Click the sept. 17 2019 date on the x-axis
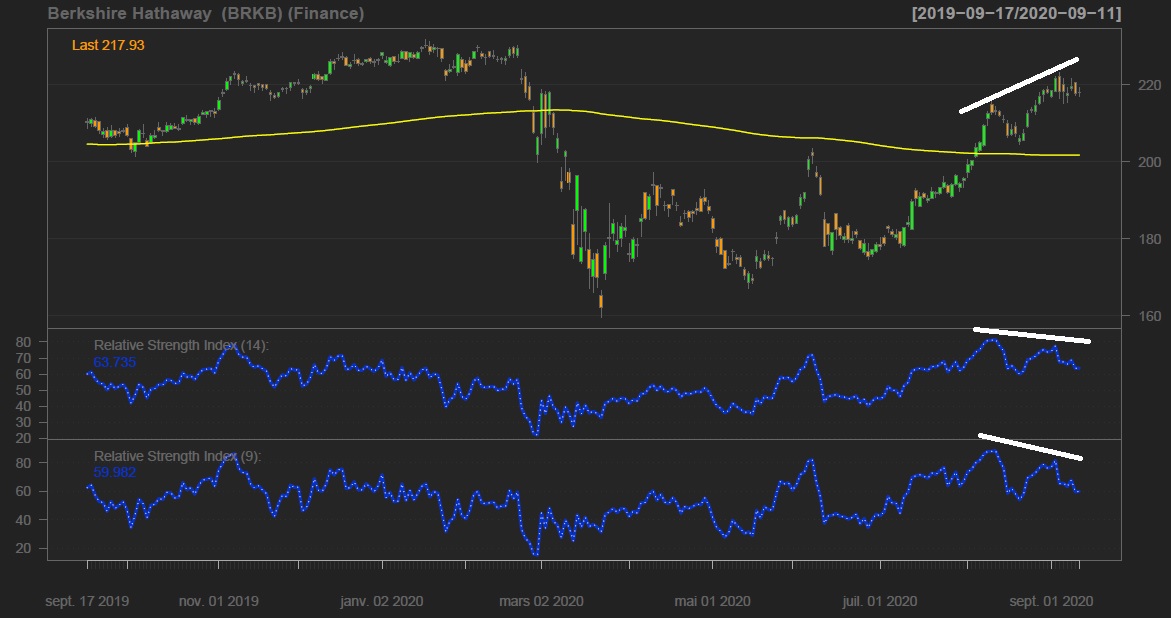The image size is (1171, 618). (x=87, y=602)
